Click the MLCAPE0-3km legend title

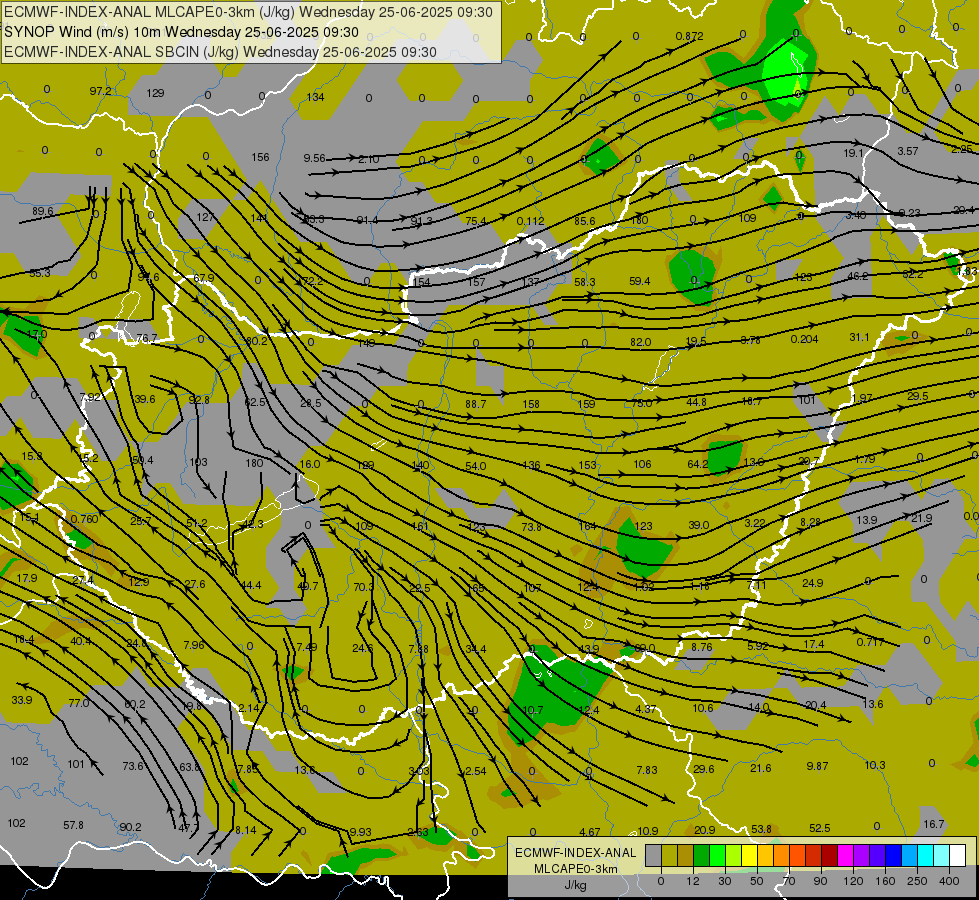pos(575,869)
